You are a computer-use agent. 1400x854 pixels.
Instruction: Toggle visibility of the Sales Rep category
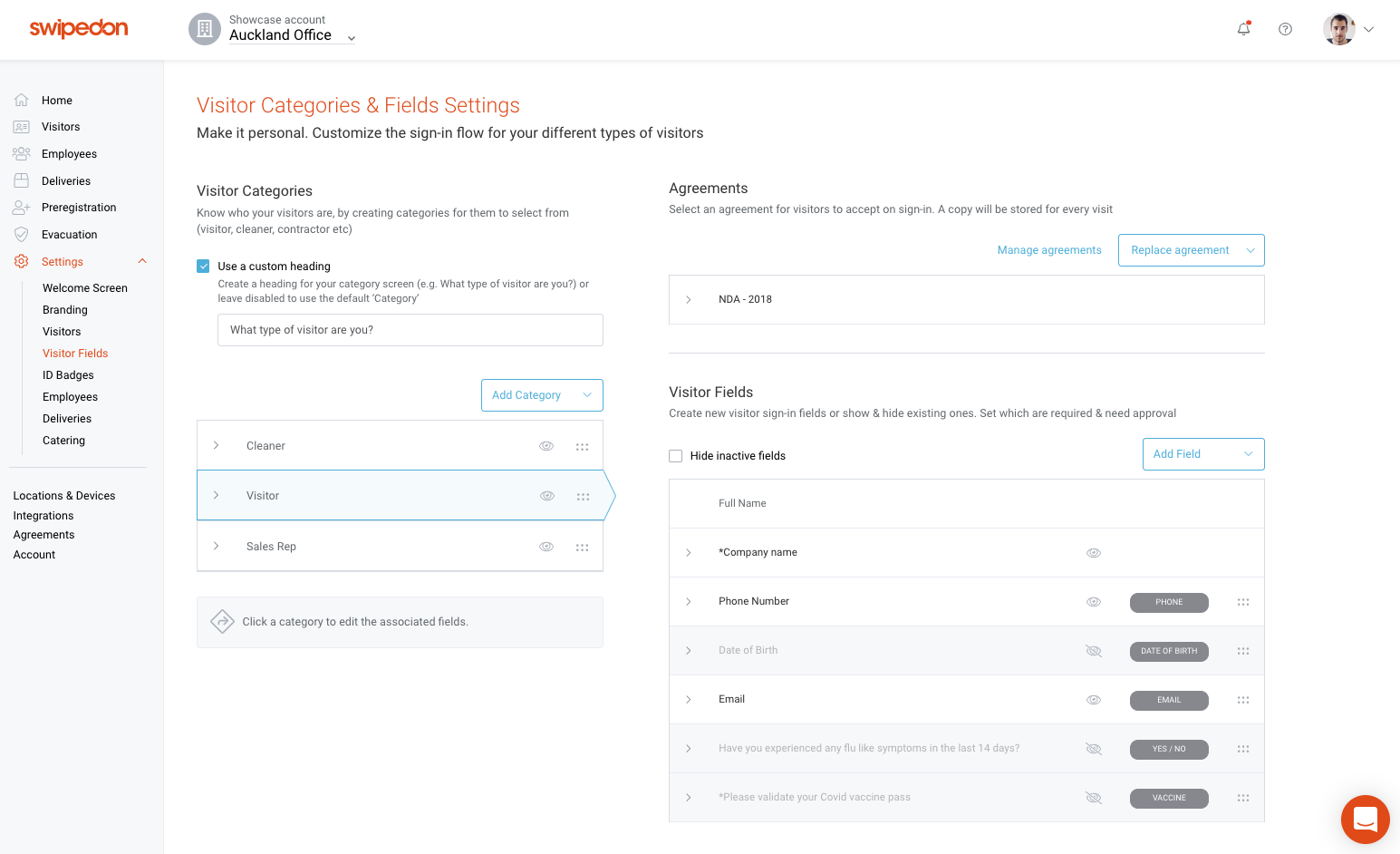(x=546, y=547)
